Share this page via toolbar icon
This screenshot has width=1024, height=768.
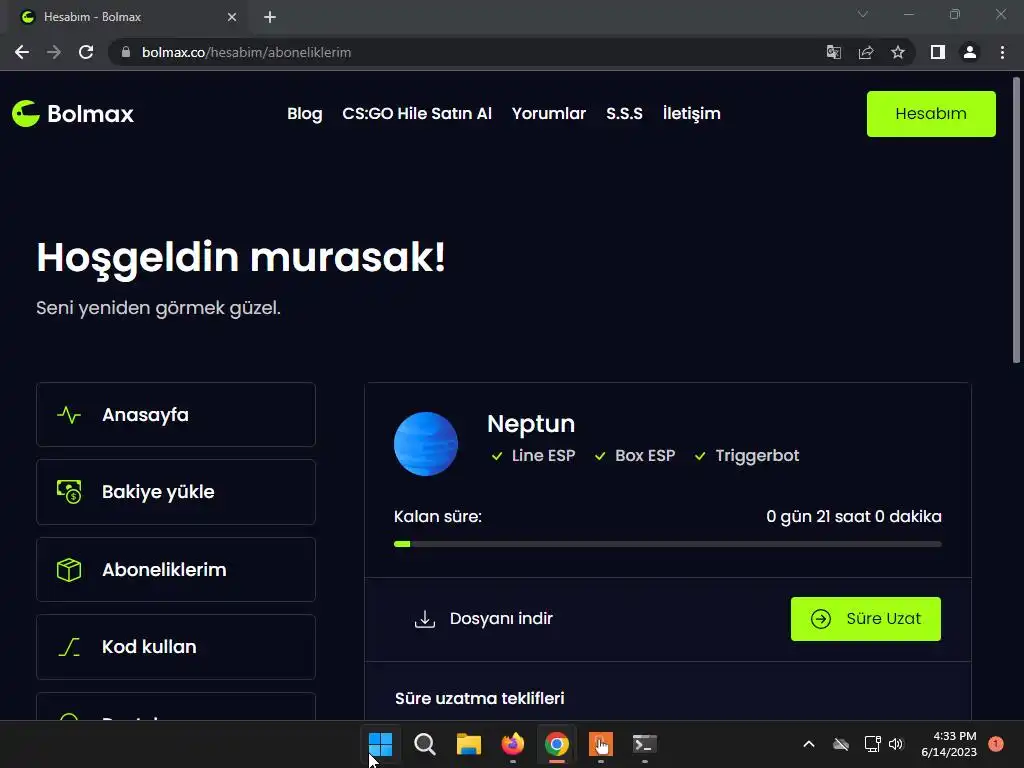tap(866, 52)
